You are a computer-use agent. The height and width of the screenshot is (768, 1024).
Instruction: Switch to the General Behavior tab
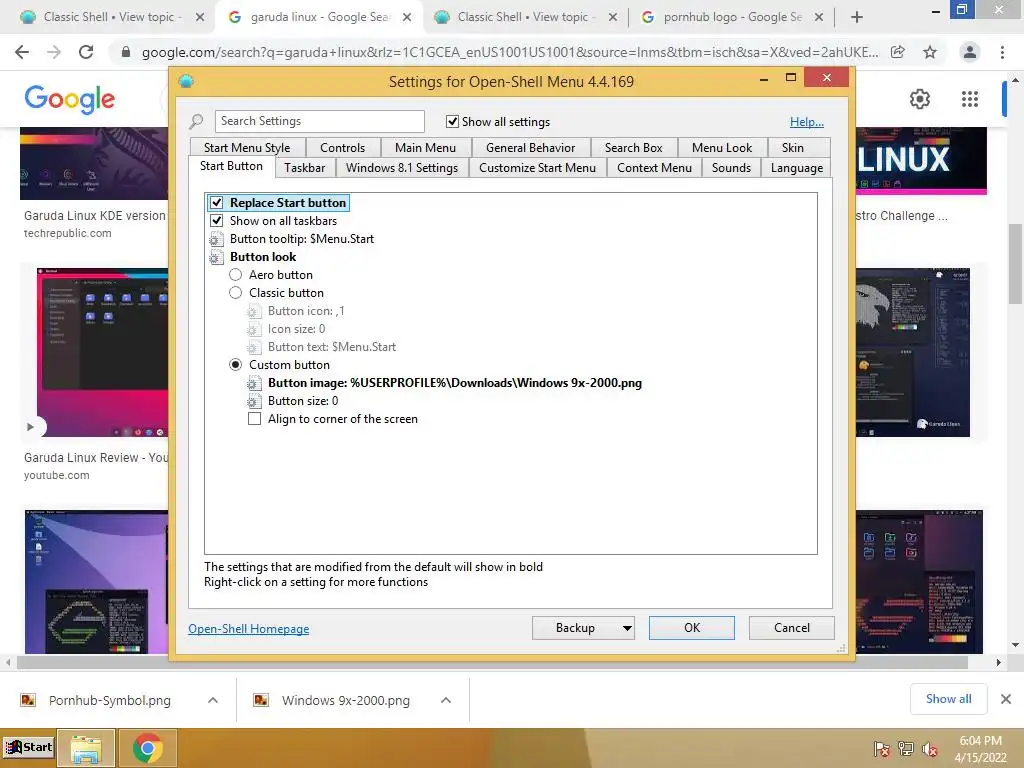pos(530,148)
